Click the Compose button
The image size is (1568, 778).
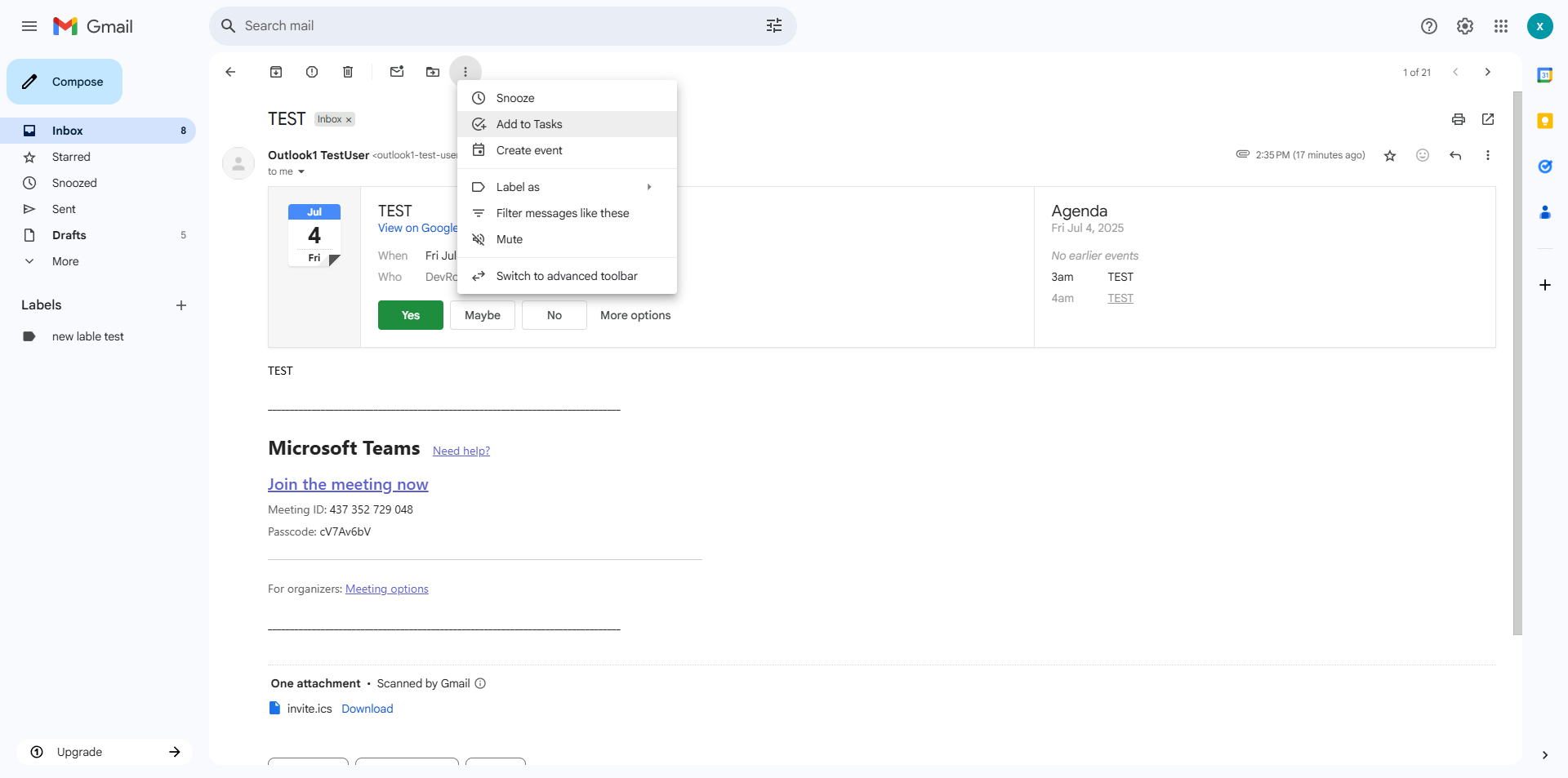pyautogui.click(x=65, y=82)
